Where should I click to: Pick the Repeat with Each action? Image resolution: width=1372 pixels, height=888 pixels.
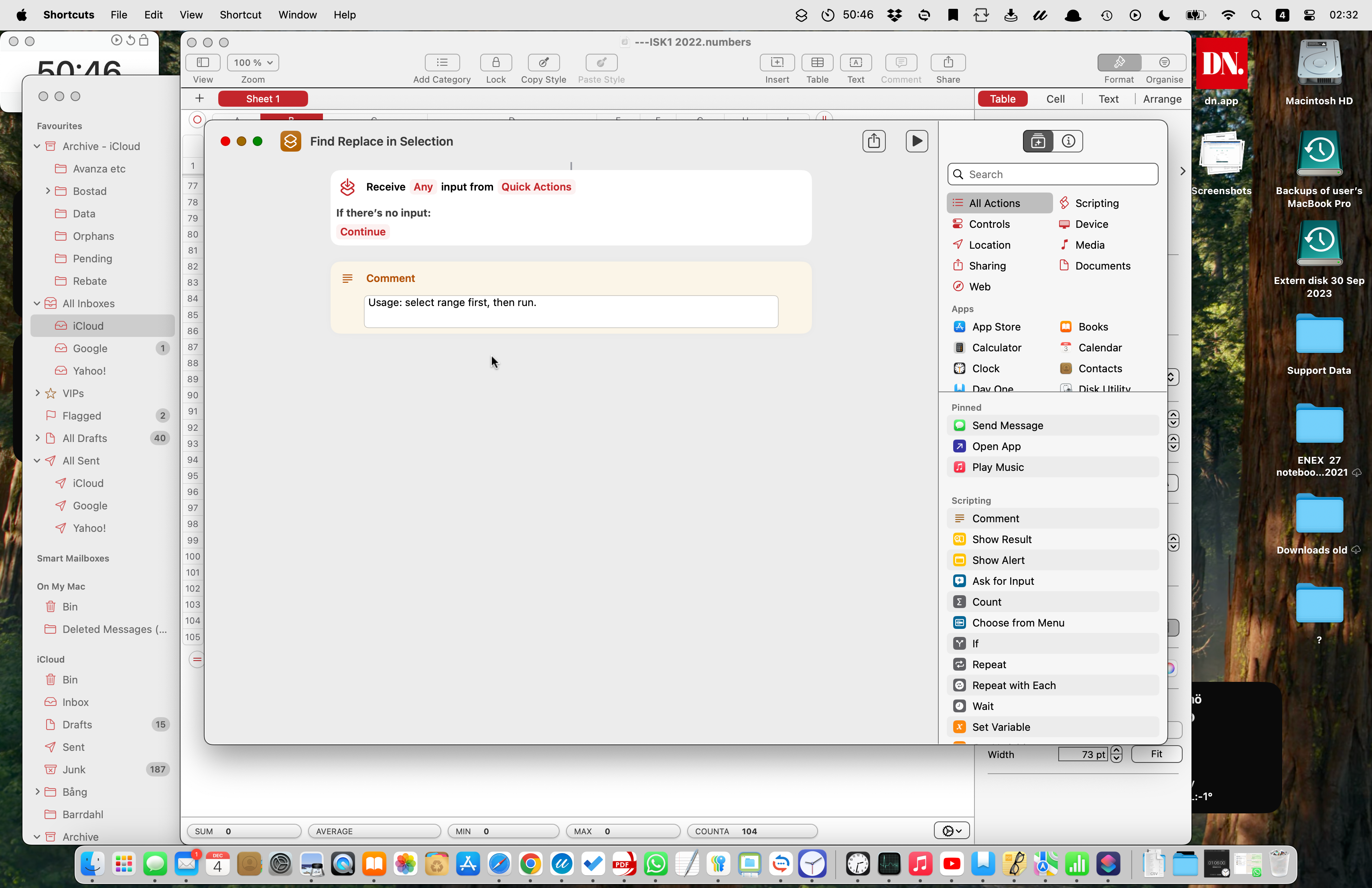coord(1013,685)
